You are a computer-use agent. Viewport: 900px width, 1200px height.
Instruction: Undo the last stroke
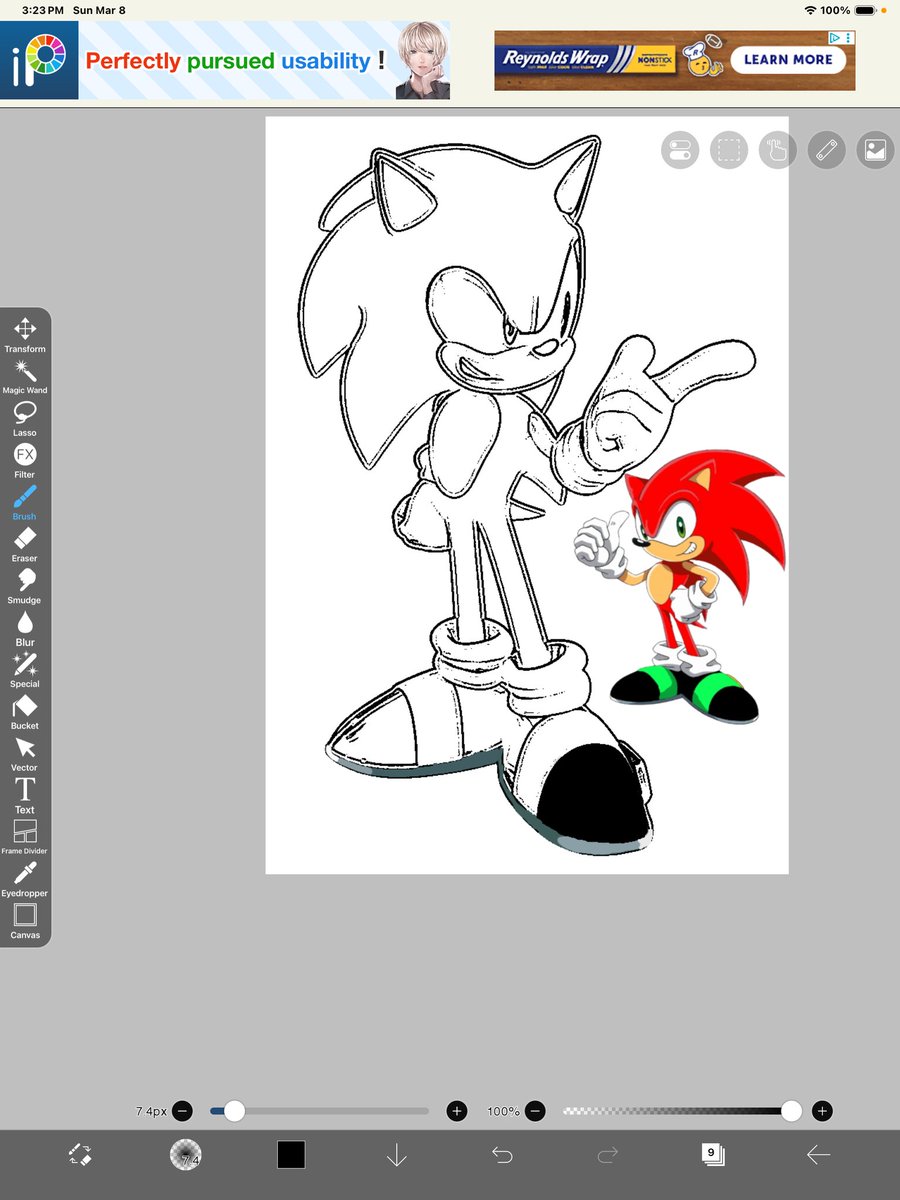pos(502,1155)
